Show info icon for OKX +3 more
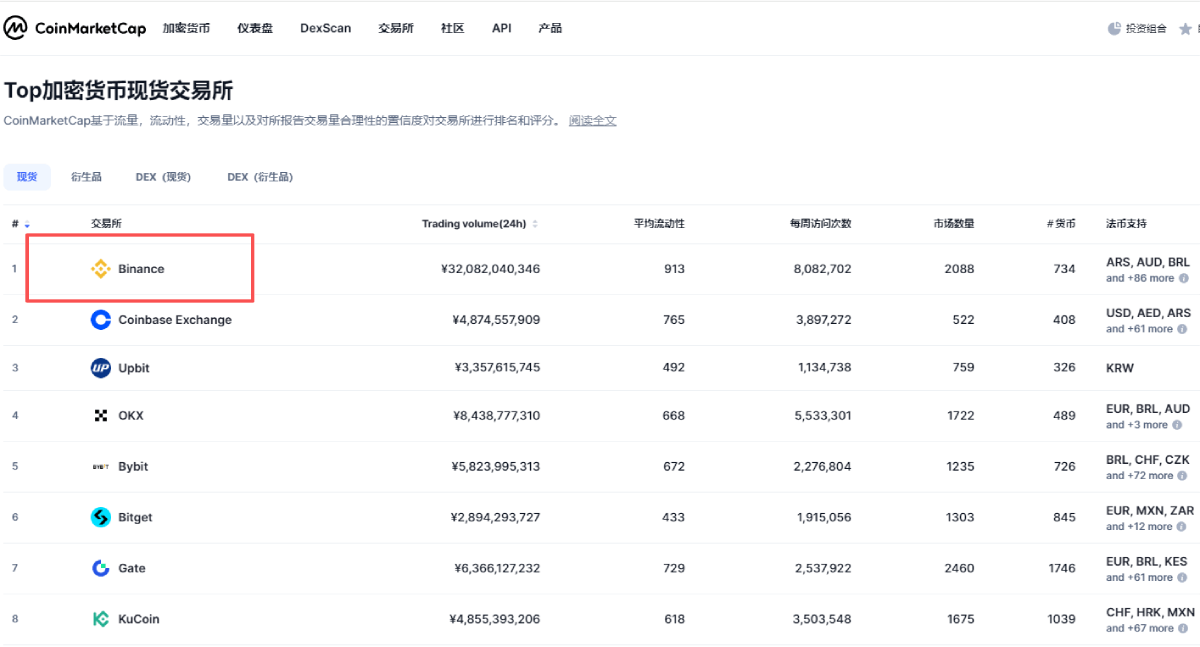 coord(1177,425)
